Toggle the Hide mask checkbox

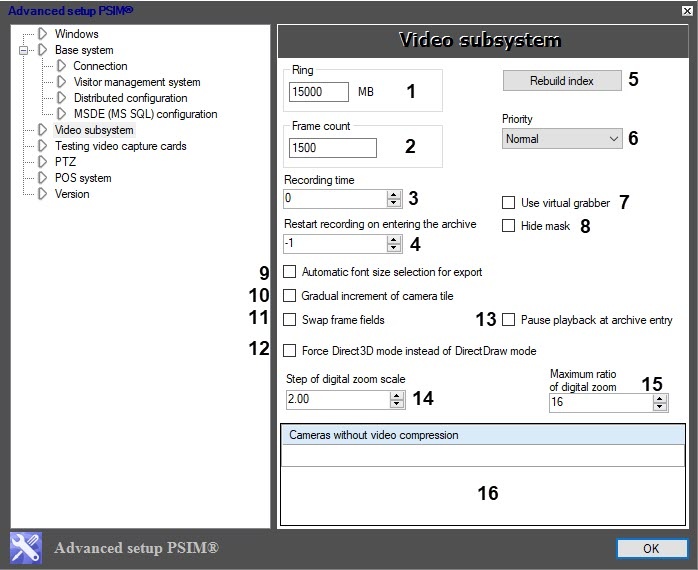[x=508, y=225]
